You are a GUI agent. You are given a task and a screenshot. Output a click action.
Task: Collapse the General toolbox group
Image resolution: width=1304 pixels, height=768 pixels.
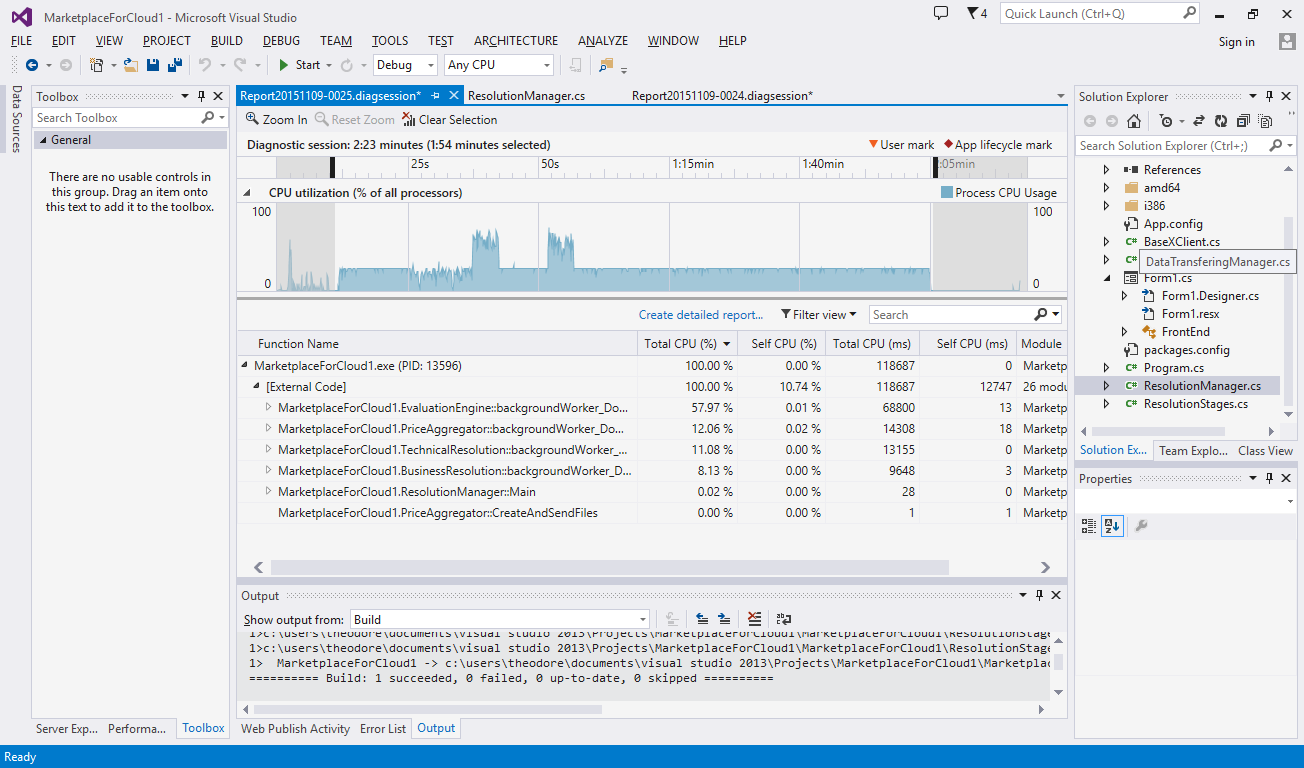43,141
